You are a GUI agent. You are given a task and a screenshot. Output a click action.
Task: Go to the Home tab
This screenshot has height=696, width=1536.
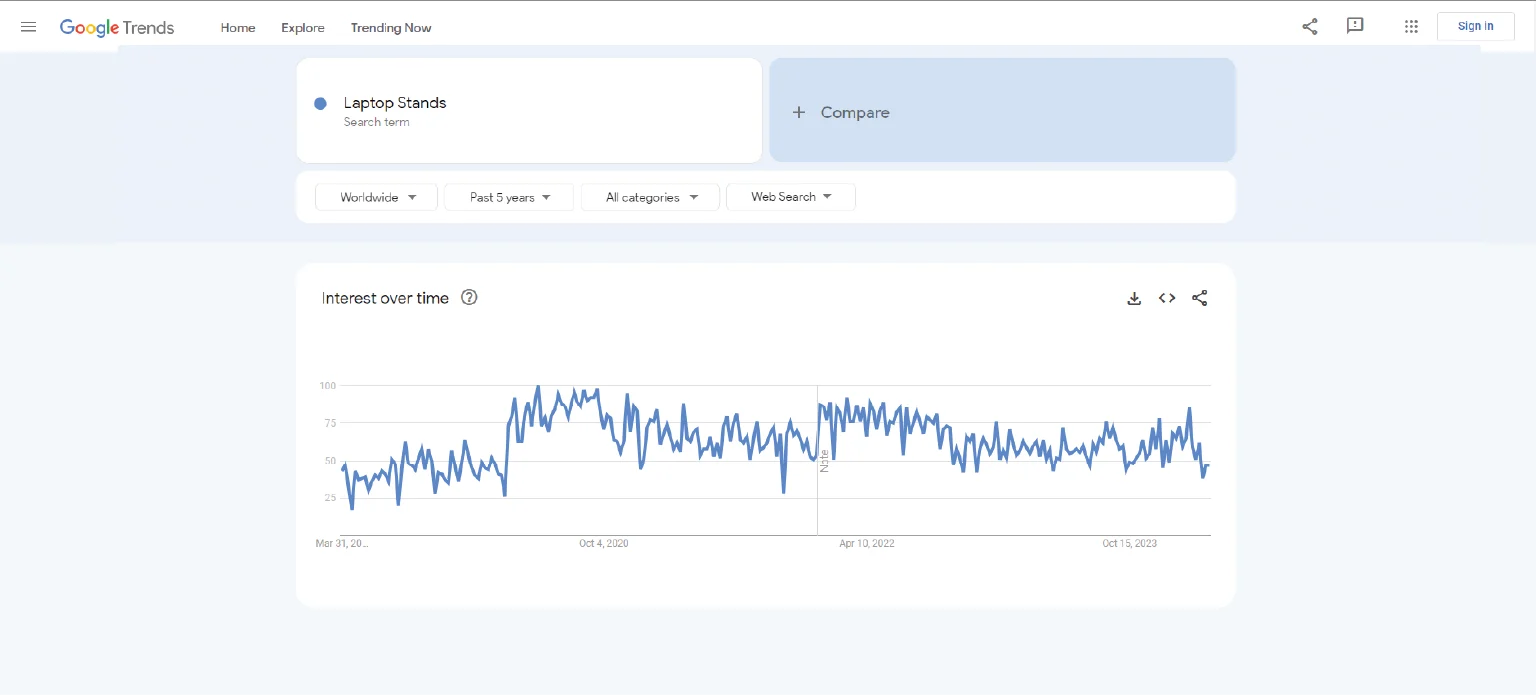point(238,28)
